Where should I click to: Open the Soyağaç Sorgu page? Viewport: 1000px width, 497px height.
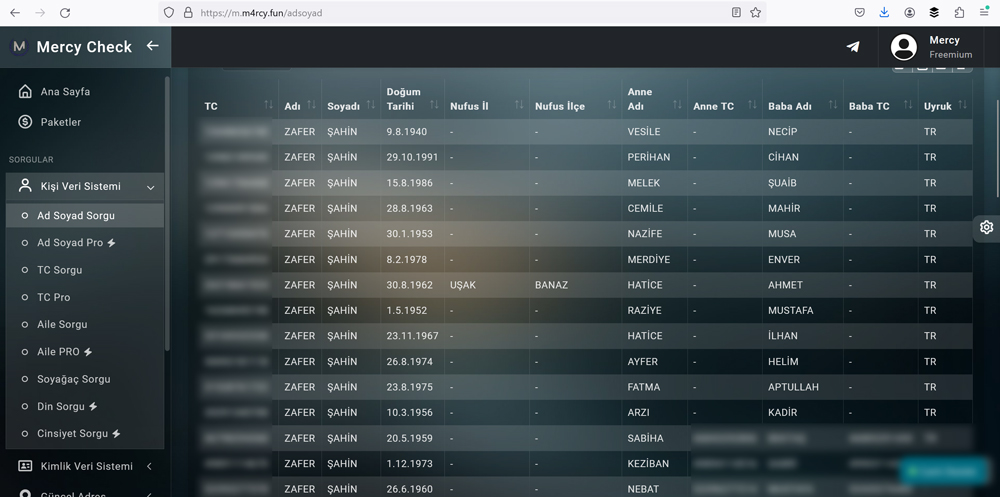pos(73,379)
